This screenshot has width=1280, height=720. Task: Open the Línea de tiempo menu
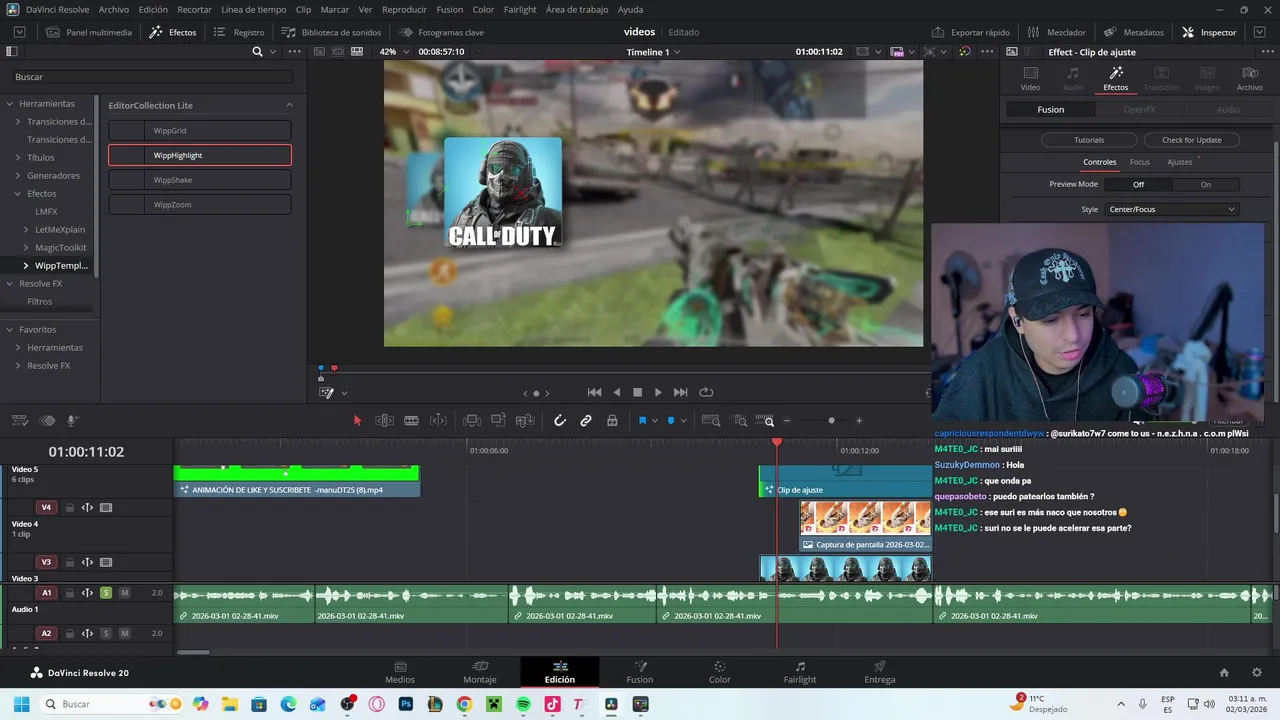pyautogui.click(x=253, y=9)
